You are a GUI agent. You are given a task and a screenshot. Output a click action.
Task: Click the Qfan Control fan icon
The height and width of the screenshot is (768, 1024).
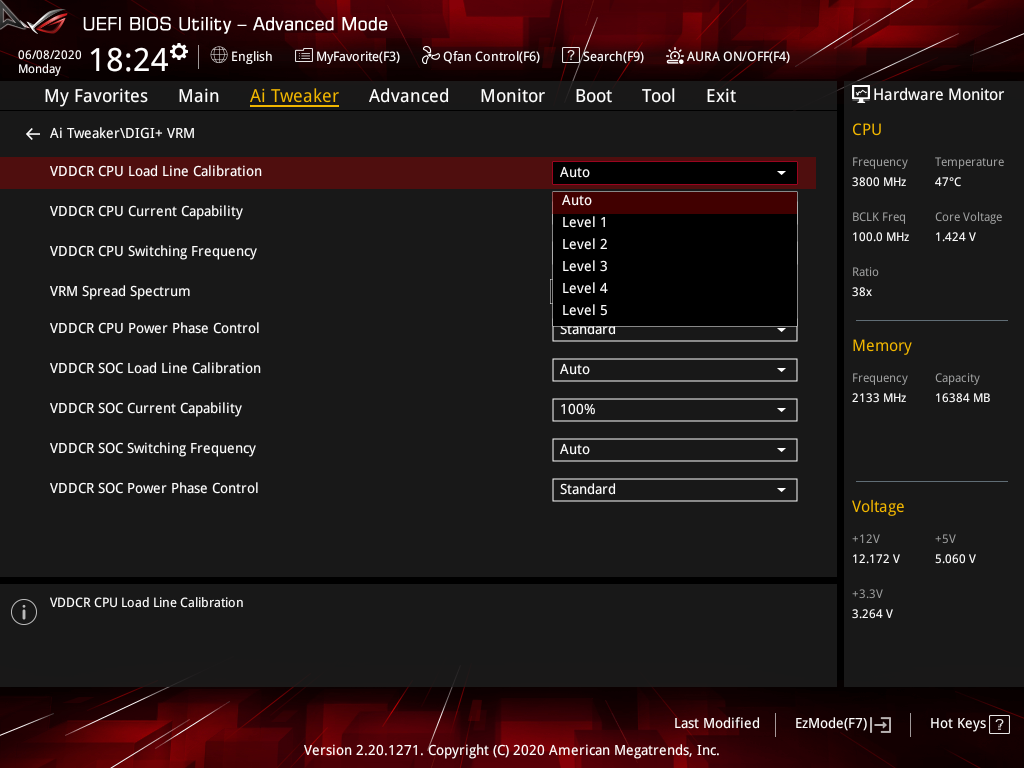[430, 56]
